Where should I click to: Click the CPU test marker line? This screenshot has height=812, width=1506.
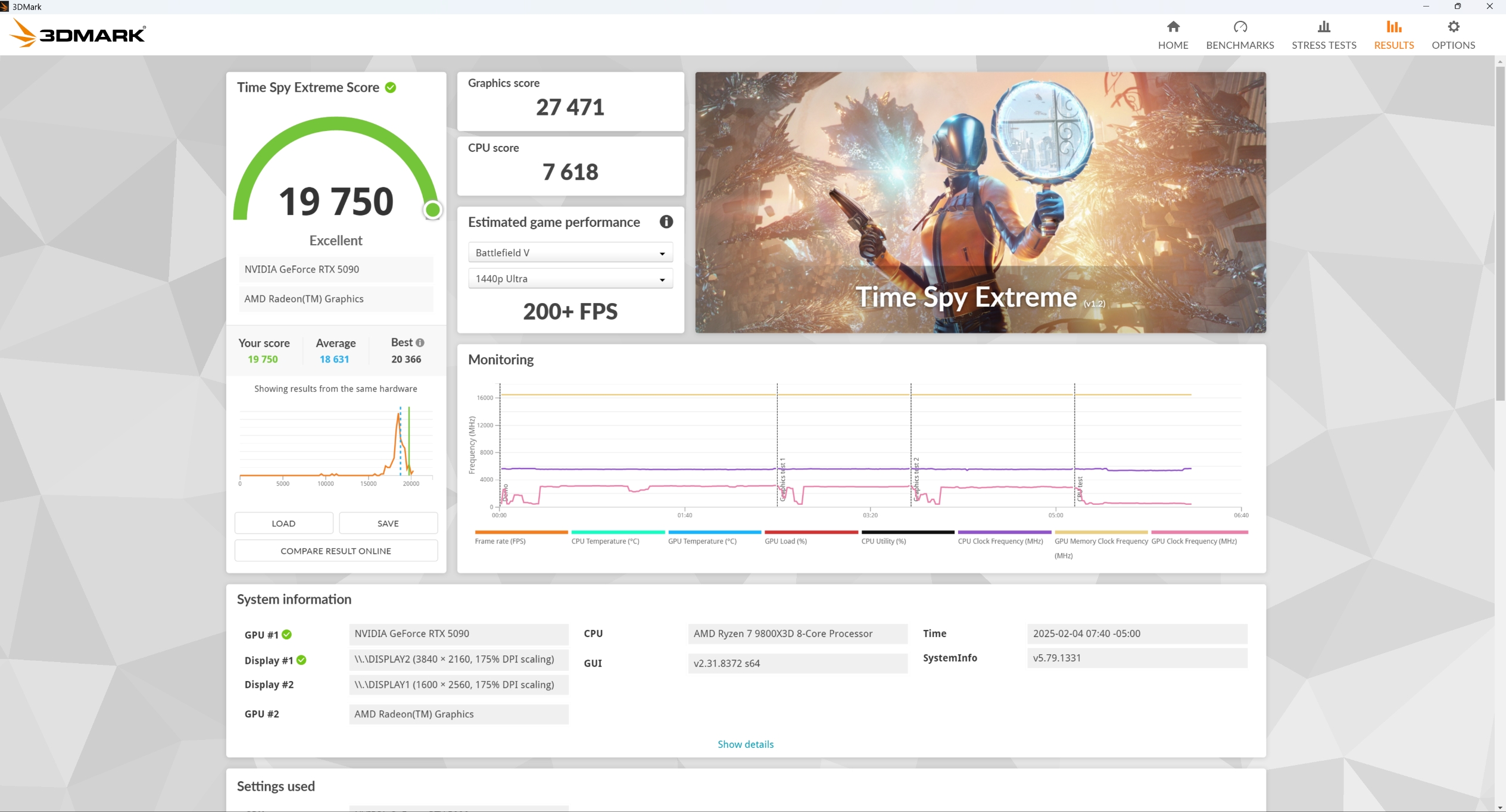[x=1075, y=445]
